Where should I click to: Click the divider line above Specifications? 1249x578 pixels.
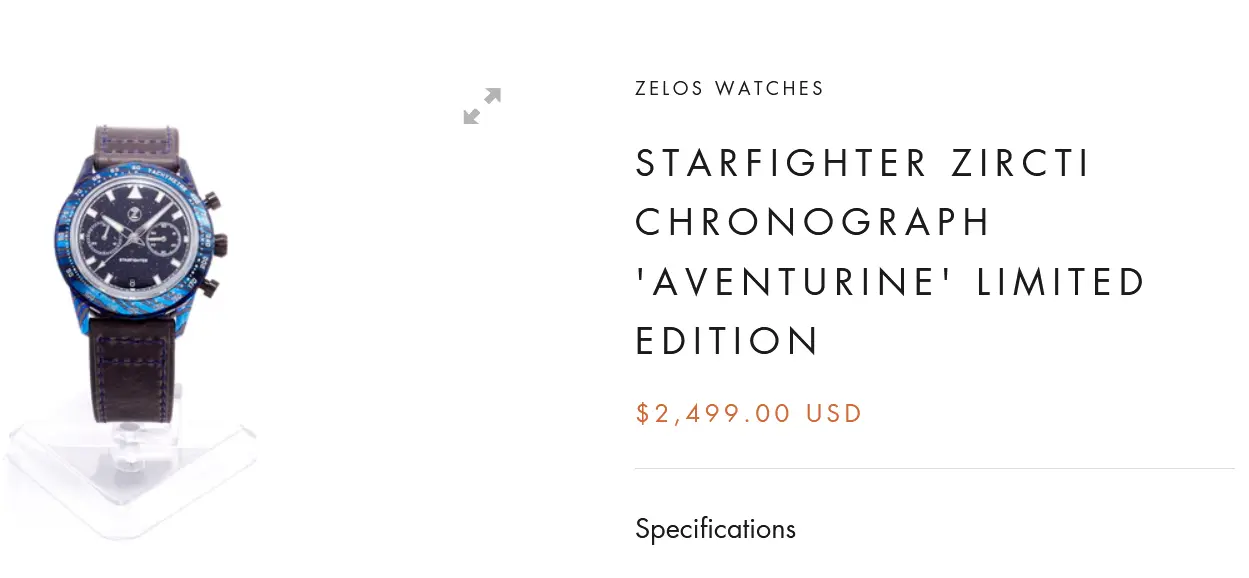click(934, 468)
